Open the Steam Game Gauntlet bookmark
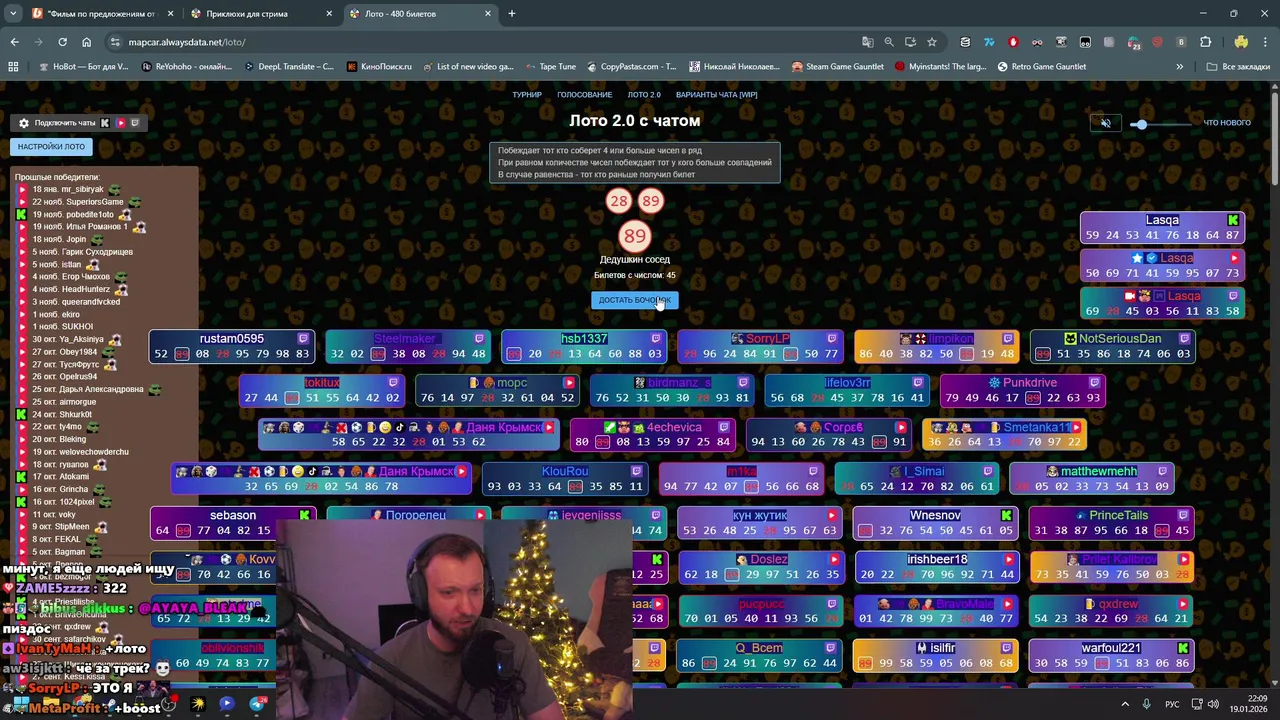Screen dimensions: 1280x720 [x=838, y=67]
